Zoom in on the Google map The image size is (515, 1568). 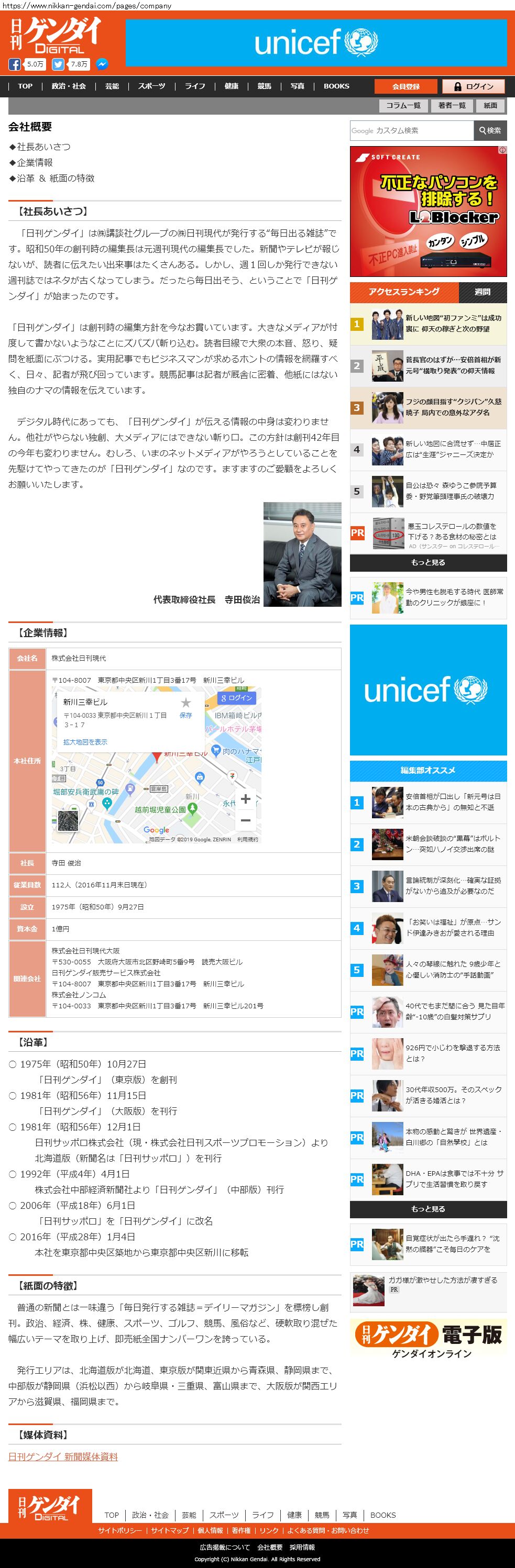pos(246,798)
